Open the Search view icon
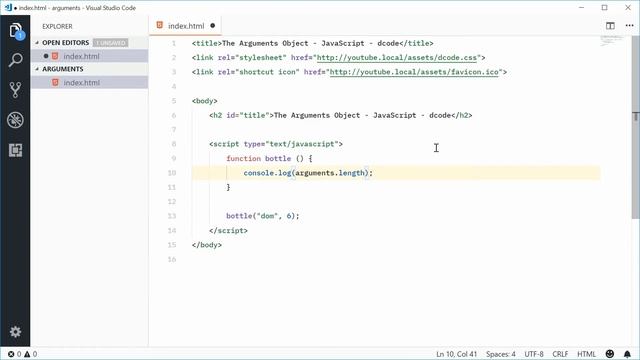Viewport: 640px width, 360px height. [x=15, y=60]
